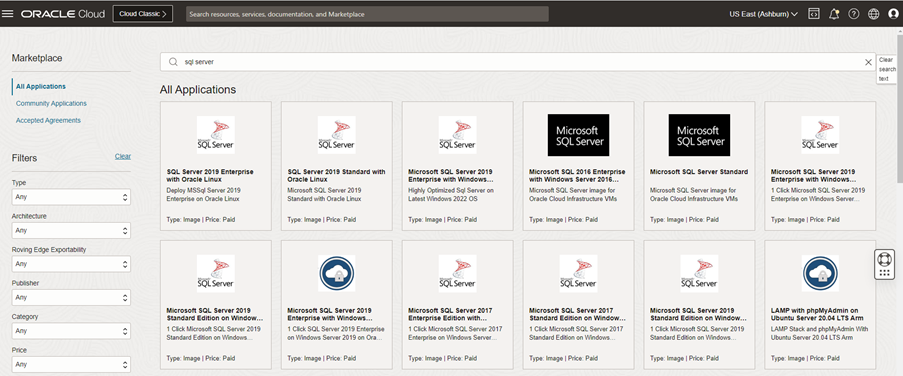The image size is (903, 376).
Task: Click the Clear filters link
Action: 123,156
